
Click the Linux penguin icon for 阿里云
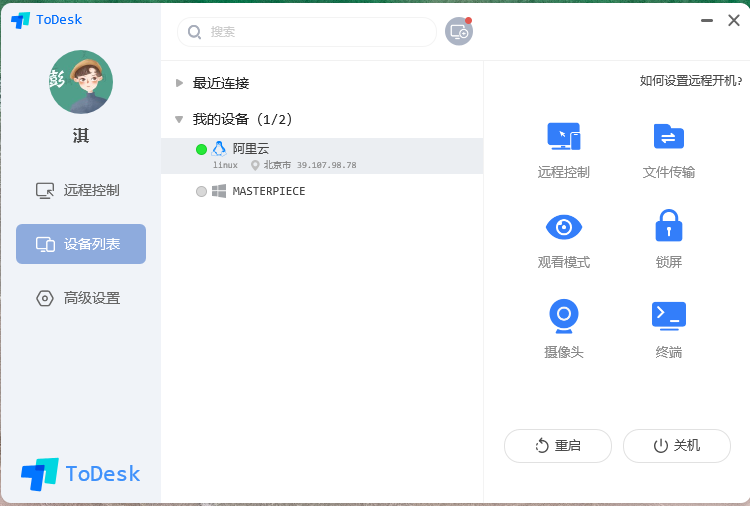tap(219, 149)
